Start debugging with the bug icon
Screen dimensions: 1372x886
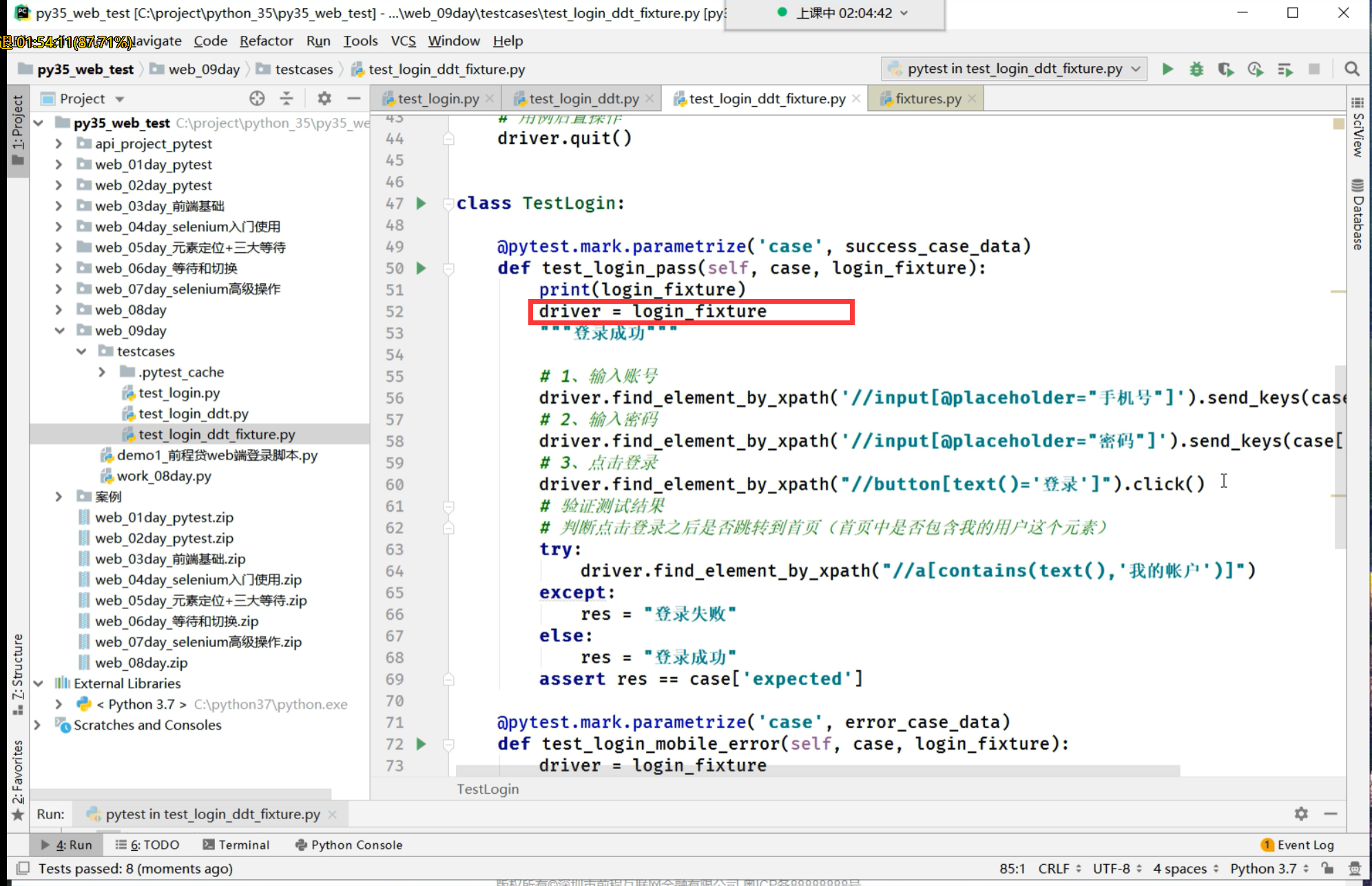[1196, 69]
